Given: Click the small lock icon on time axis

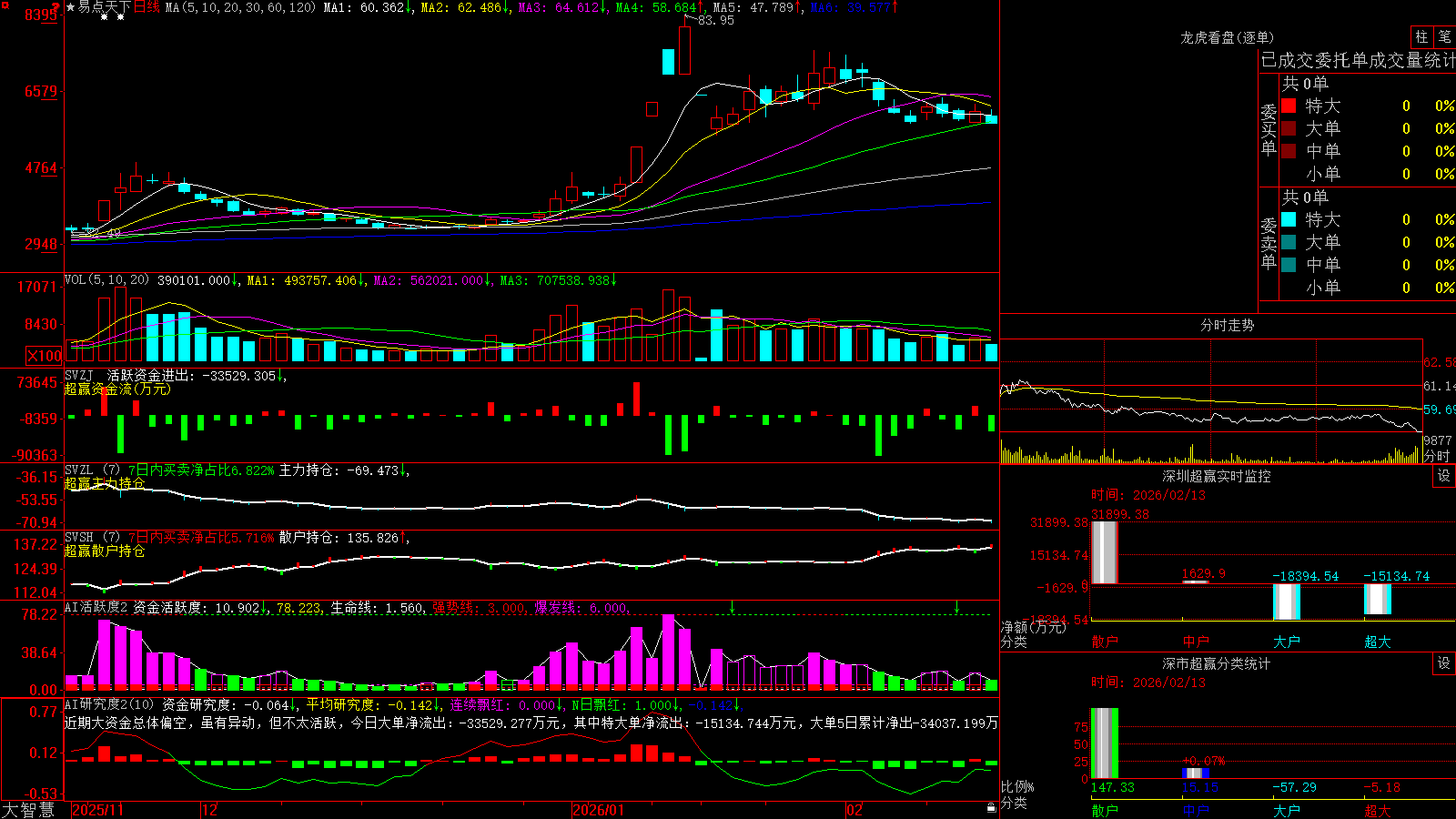Looking at the screenshot, I should [x=992, y=808].
